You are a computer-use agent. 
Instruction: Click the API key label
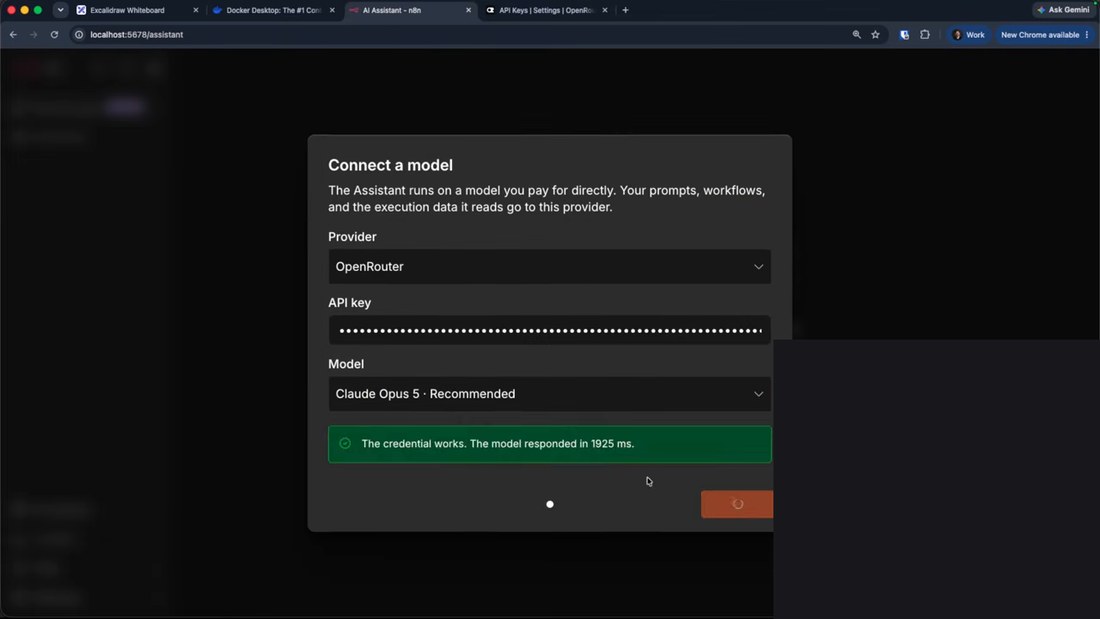pyautogui.click(x=349, y=302)
